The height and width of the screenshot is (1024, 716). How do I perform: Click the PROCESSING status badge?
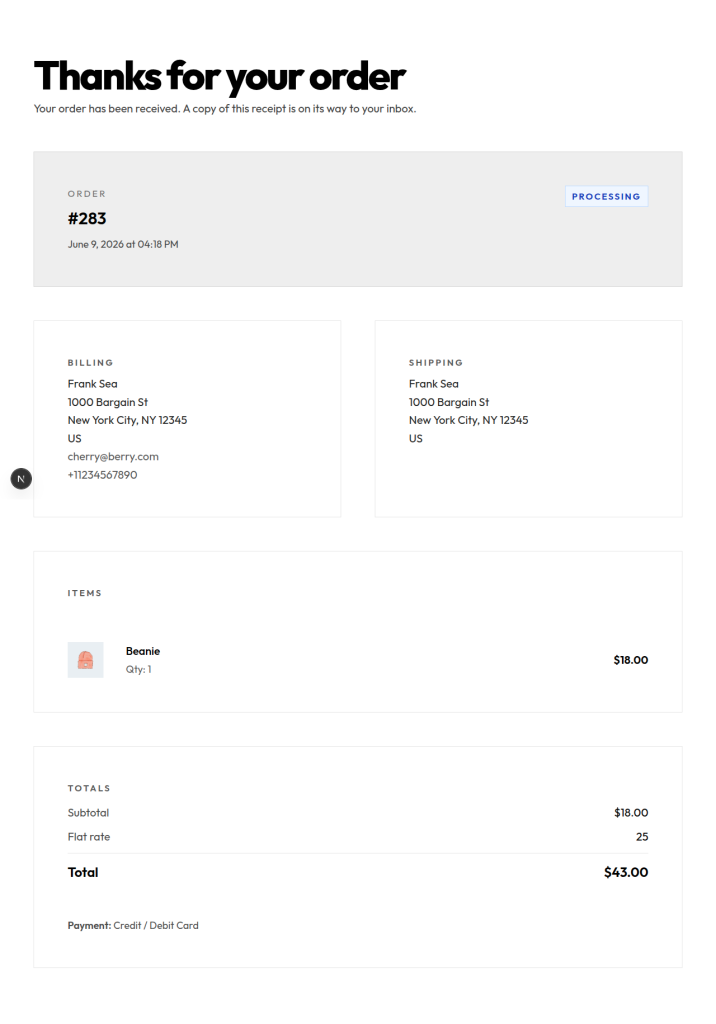[606, 197]
